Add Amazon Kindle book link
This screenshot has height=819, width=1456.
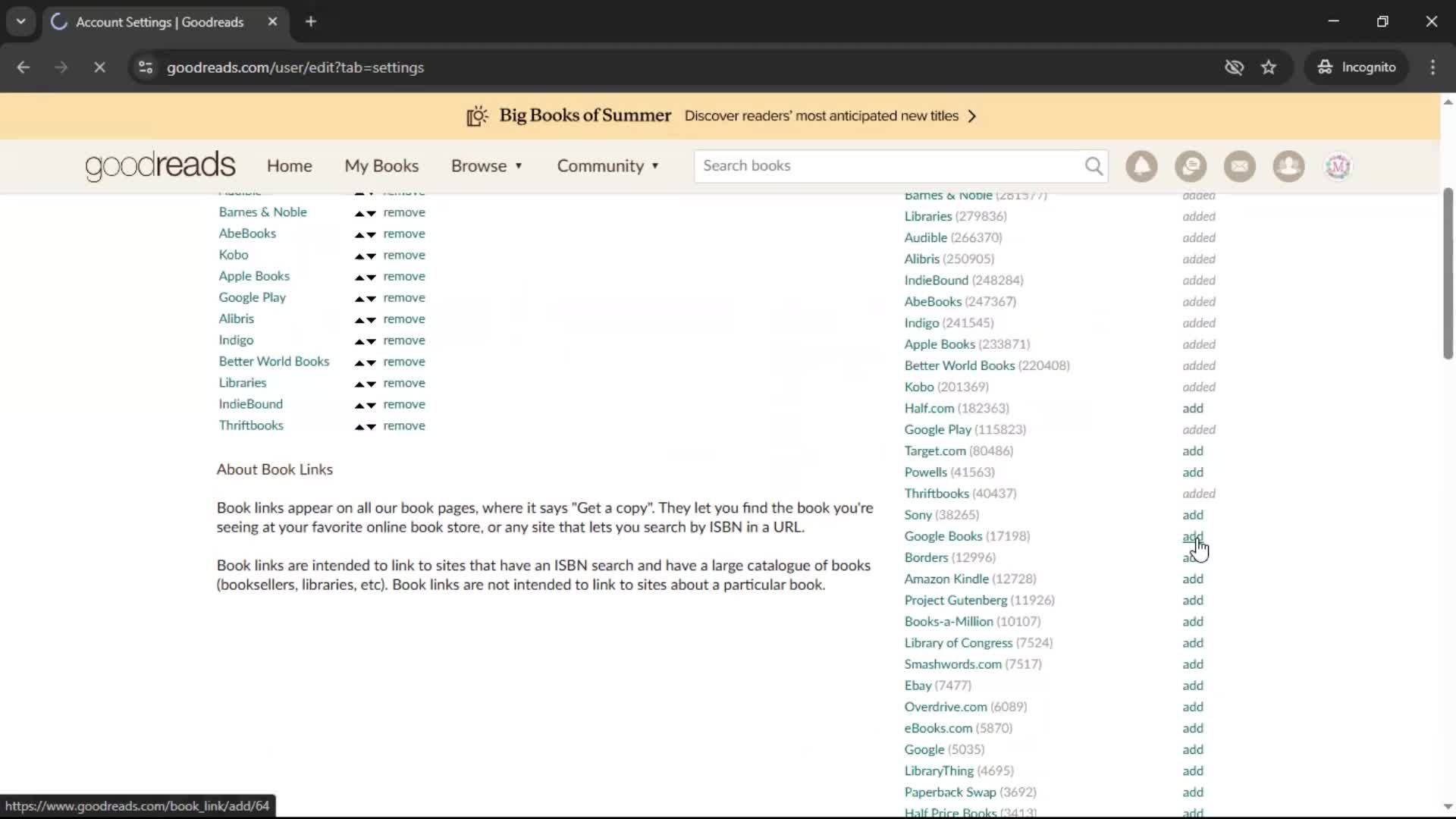(1193, 579)
